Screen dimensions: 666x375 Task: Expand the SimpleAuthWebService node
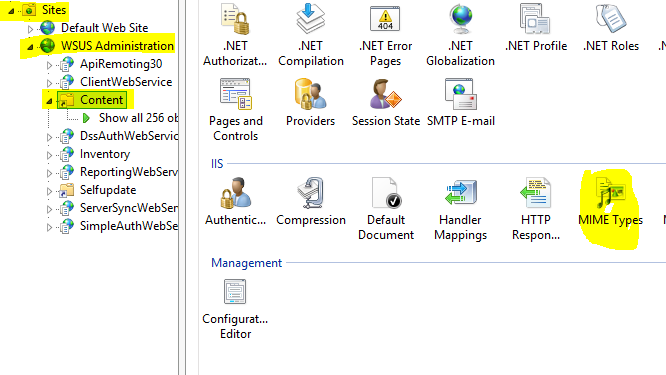click(x=49, y=227)
